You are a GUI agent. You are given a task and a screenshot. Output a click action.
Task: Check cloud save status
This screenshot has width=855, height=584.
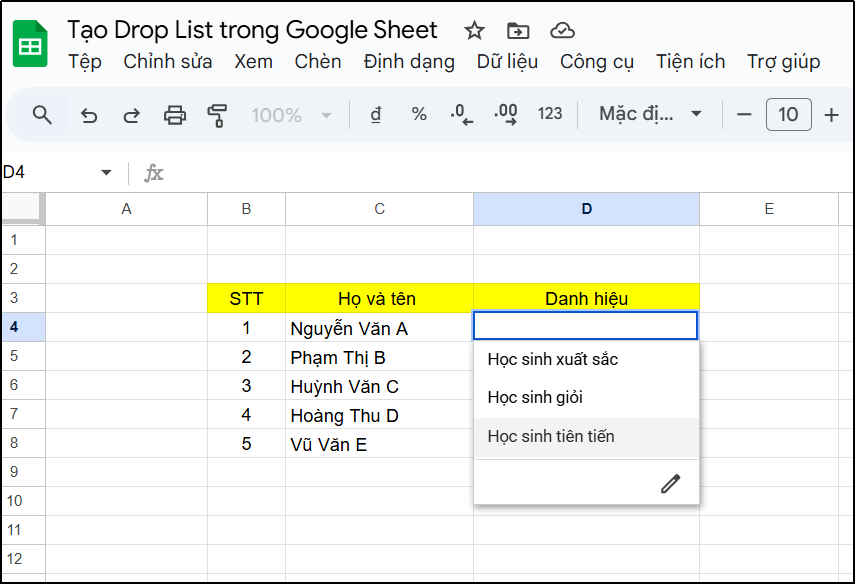562,30
